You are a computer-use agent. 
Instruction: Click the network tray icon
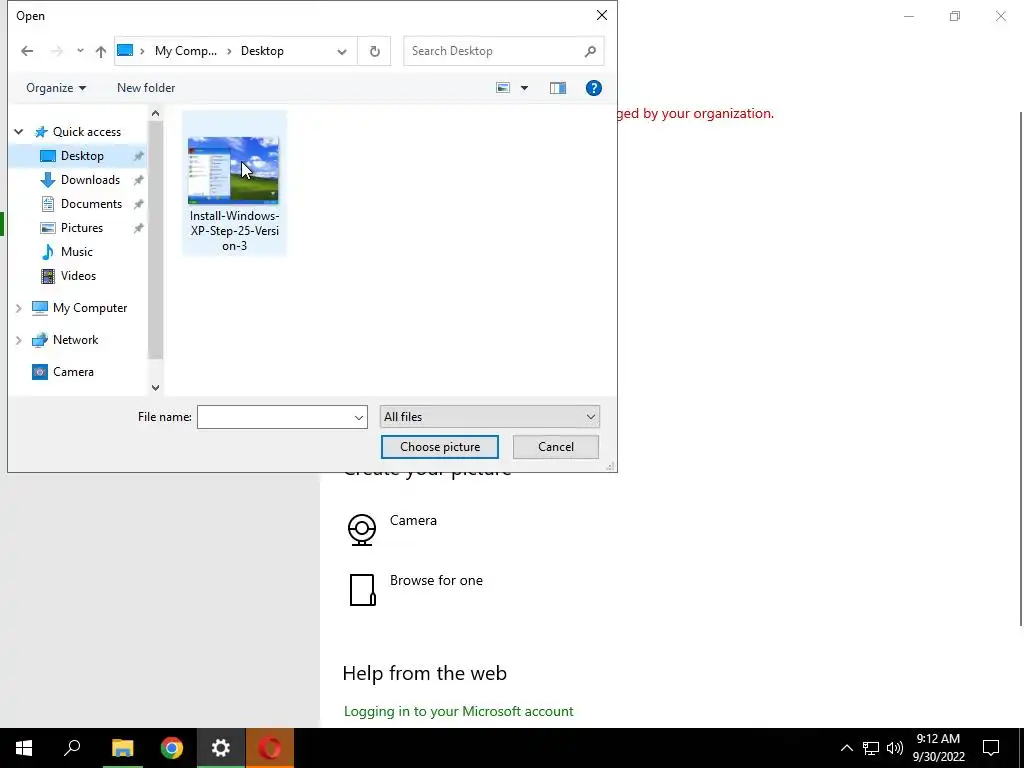pos(871,748)
